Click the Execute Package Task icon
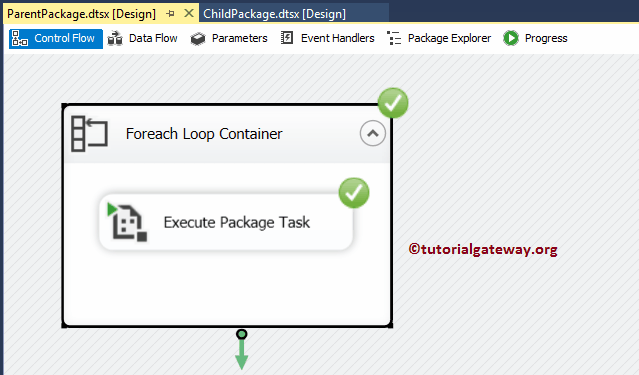The width and height of the screenshot is (639, 375). pyautogui.click(x=127, y=222)
